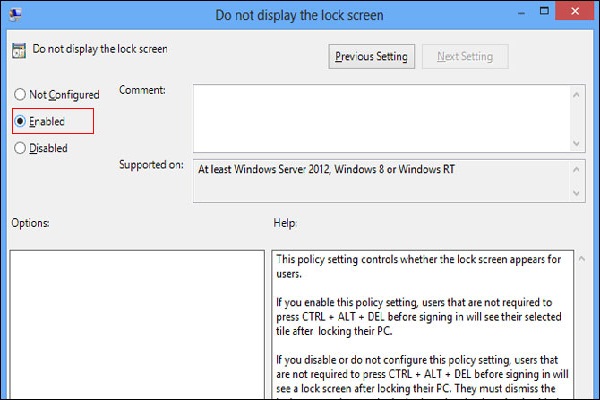Click the Supported on scroll up arrow
The width and height of the screenshot is (600, 400).
[577, 167]
